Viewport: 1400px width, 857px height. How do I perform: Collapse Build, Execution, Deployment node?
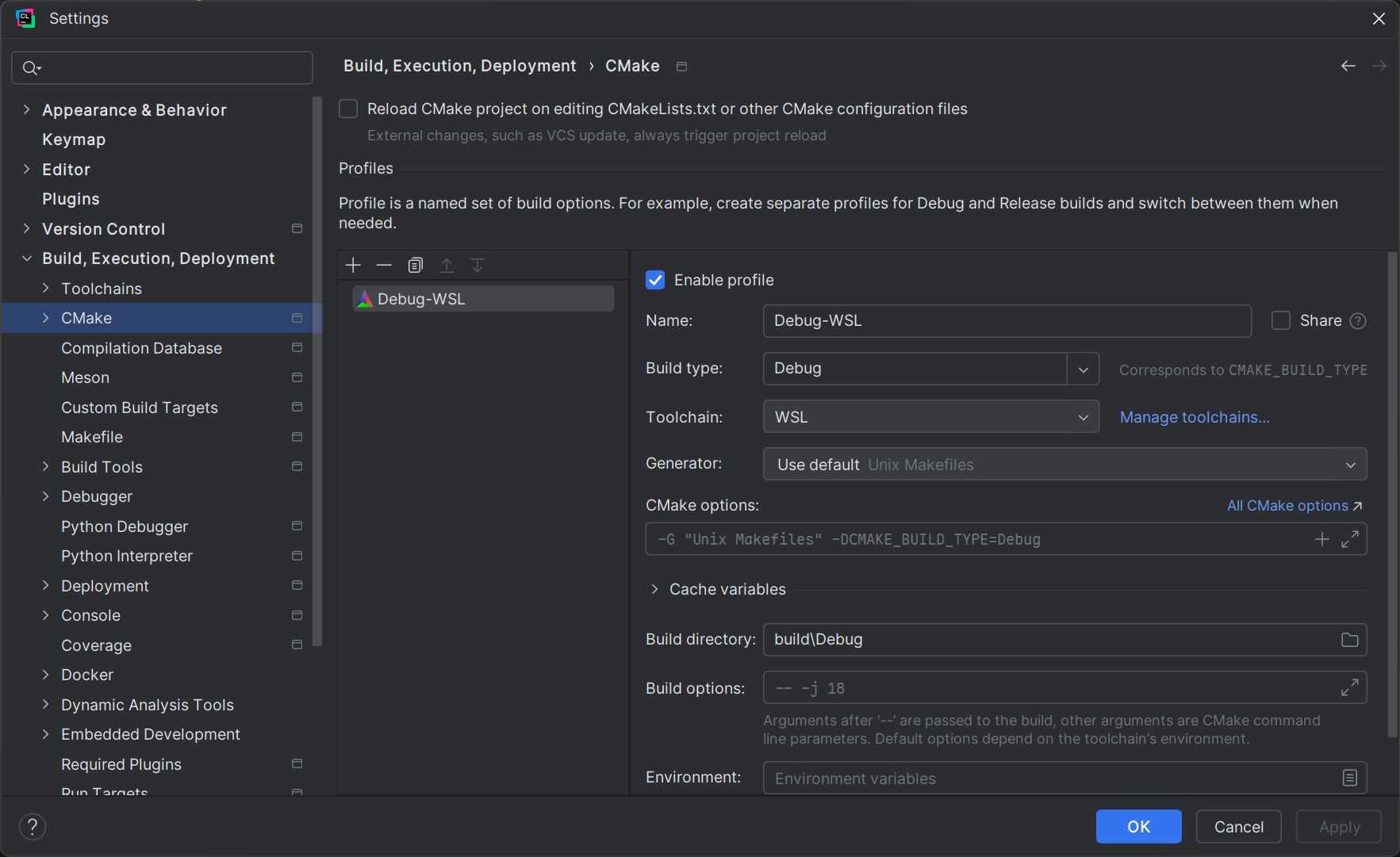27,258
